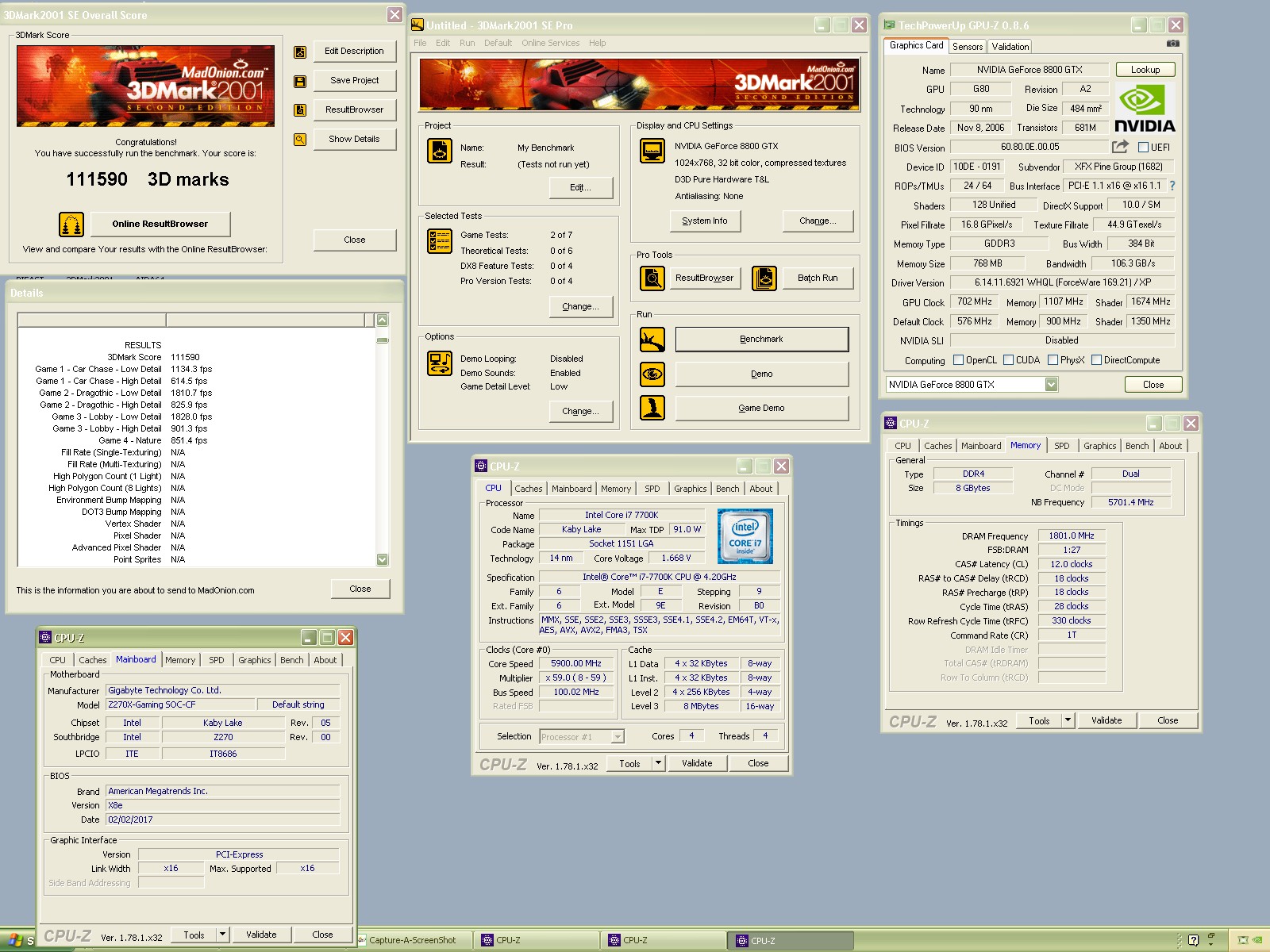
Task: Click Close button in Details window
Action: point(360,589)
